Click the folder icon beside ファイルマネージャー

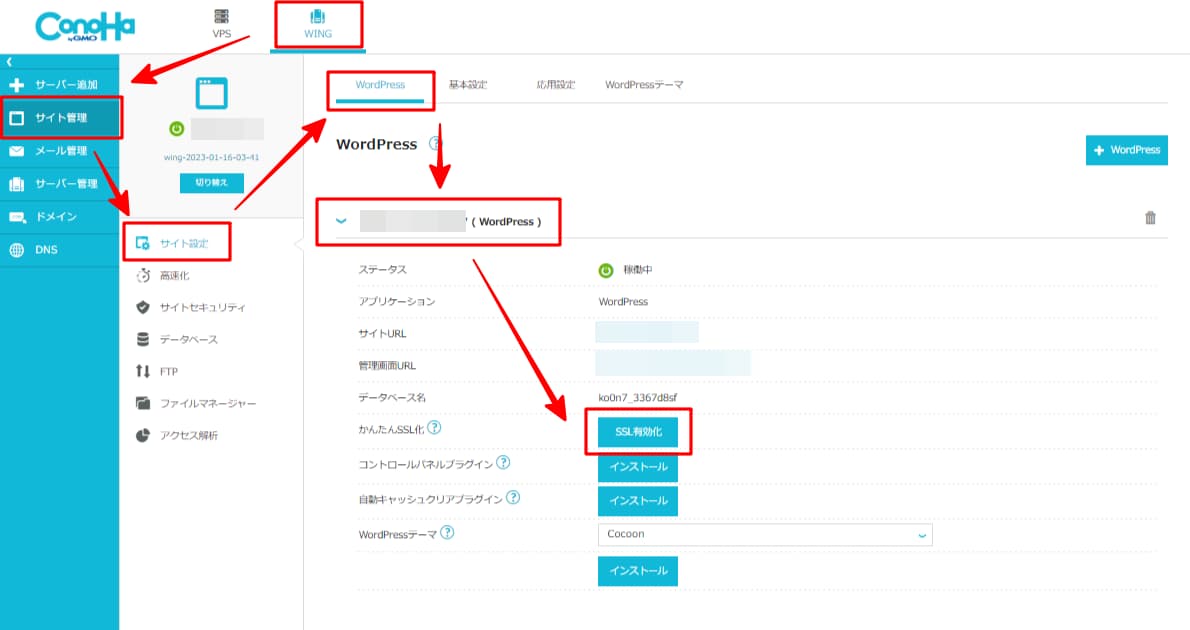click(143, 403)
